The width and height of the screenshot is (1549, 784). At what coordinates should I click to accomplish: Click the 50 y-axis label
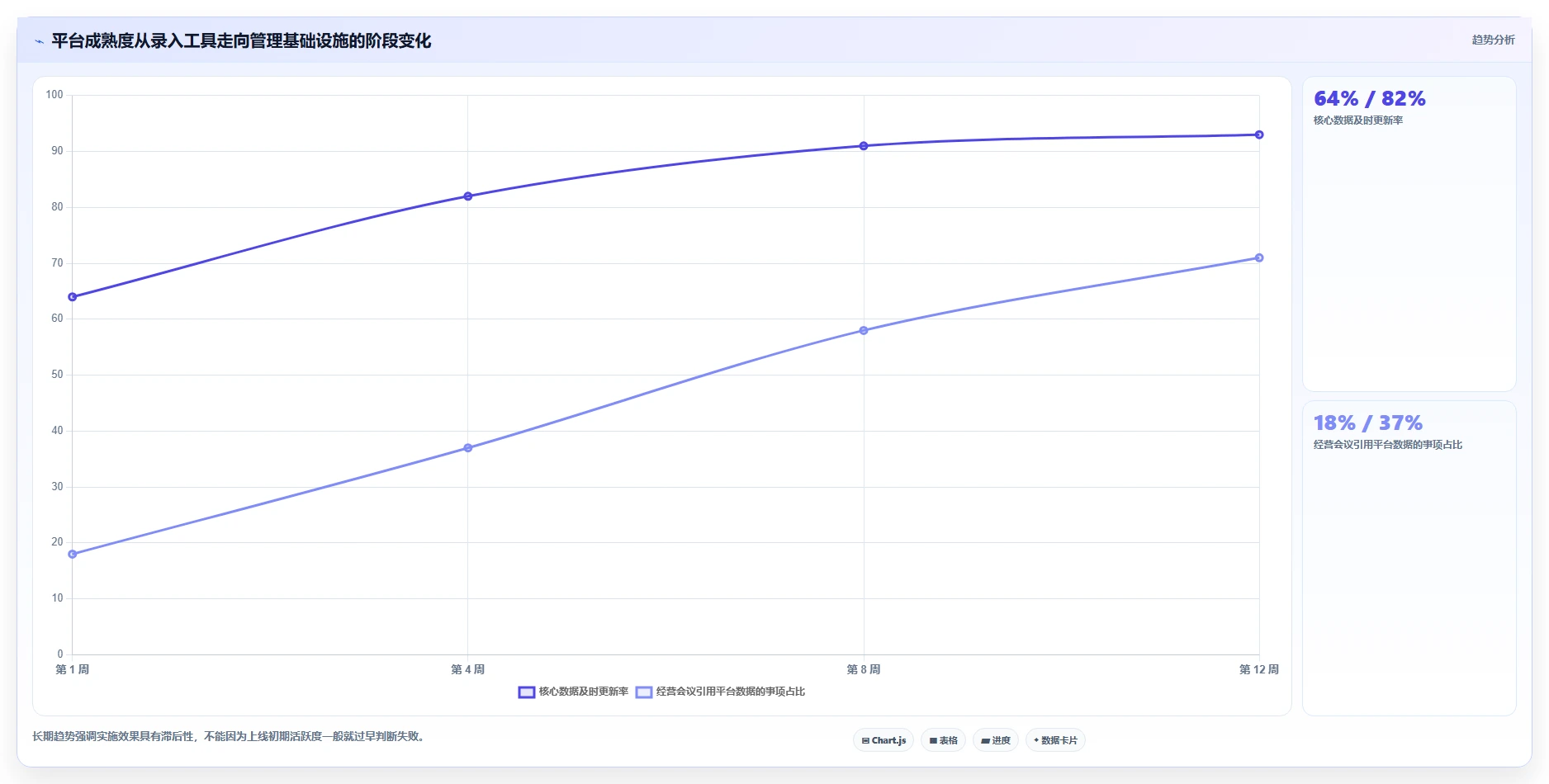coord(57,375)
